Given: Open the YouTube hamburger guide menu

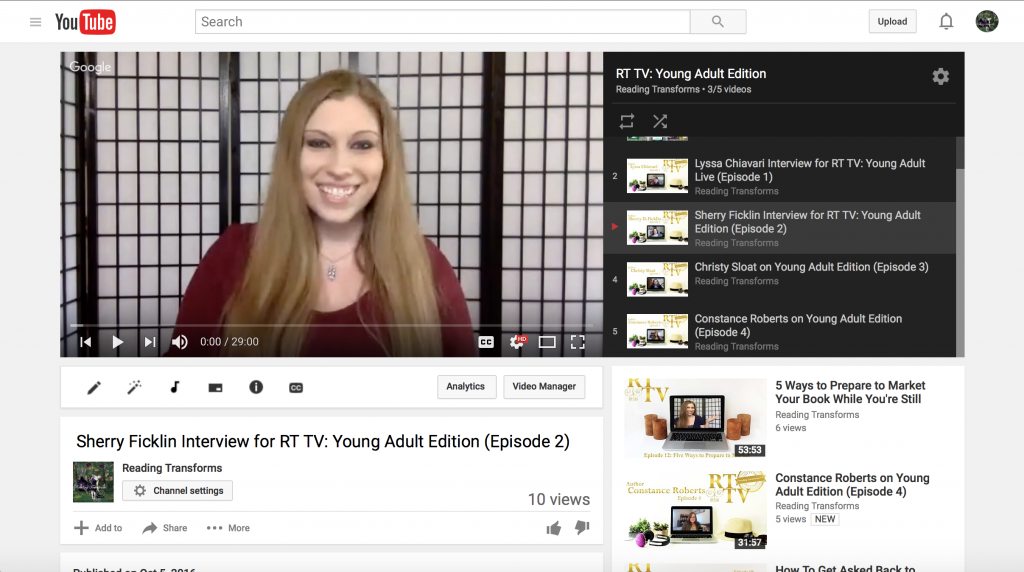Looking at the screenshot, I should click(x=36, y=22).
